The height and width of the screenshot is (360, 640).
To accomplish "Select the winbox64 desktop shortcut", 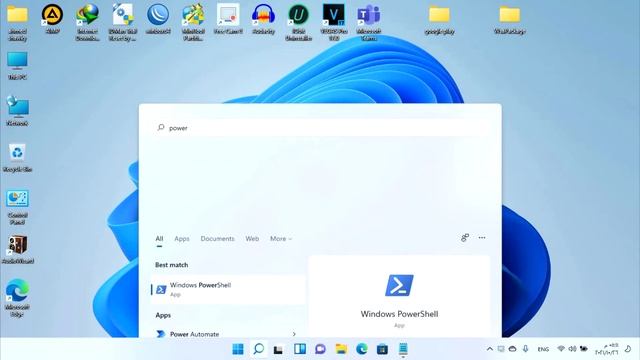I will point(158,19).
